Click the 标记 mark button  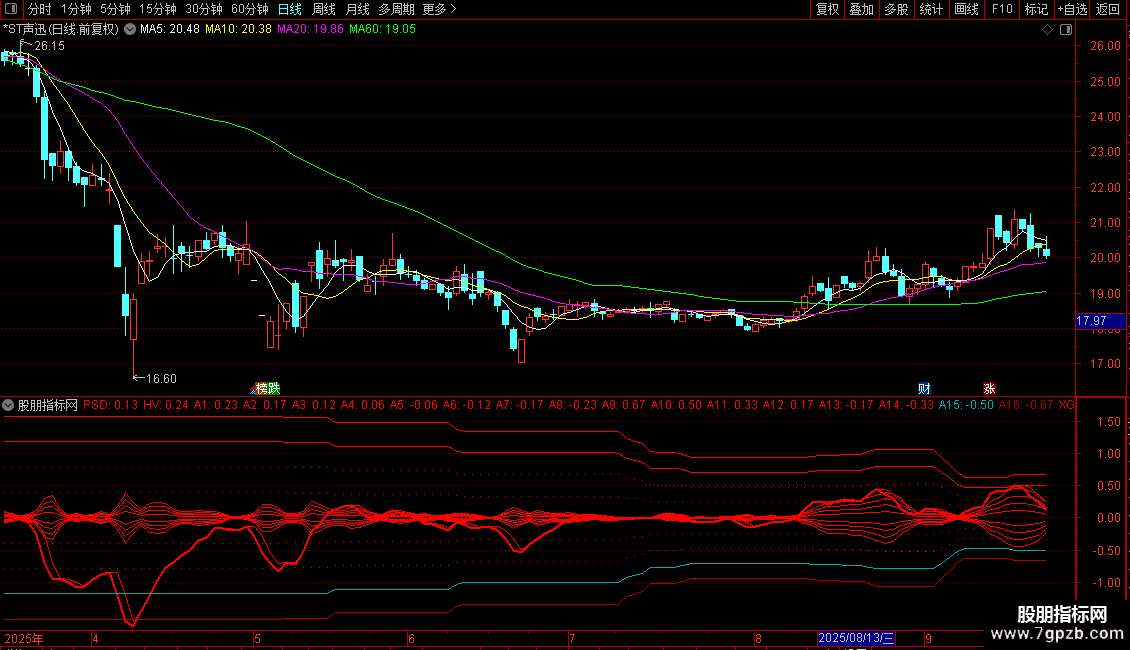pos(1036,9)
